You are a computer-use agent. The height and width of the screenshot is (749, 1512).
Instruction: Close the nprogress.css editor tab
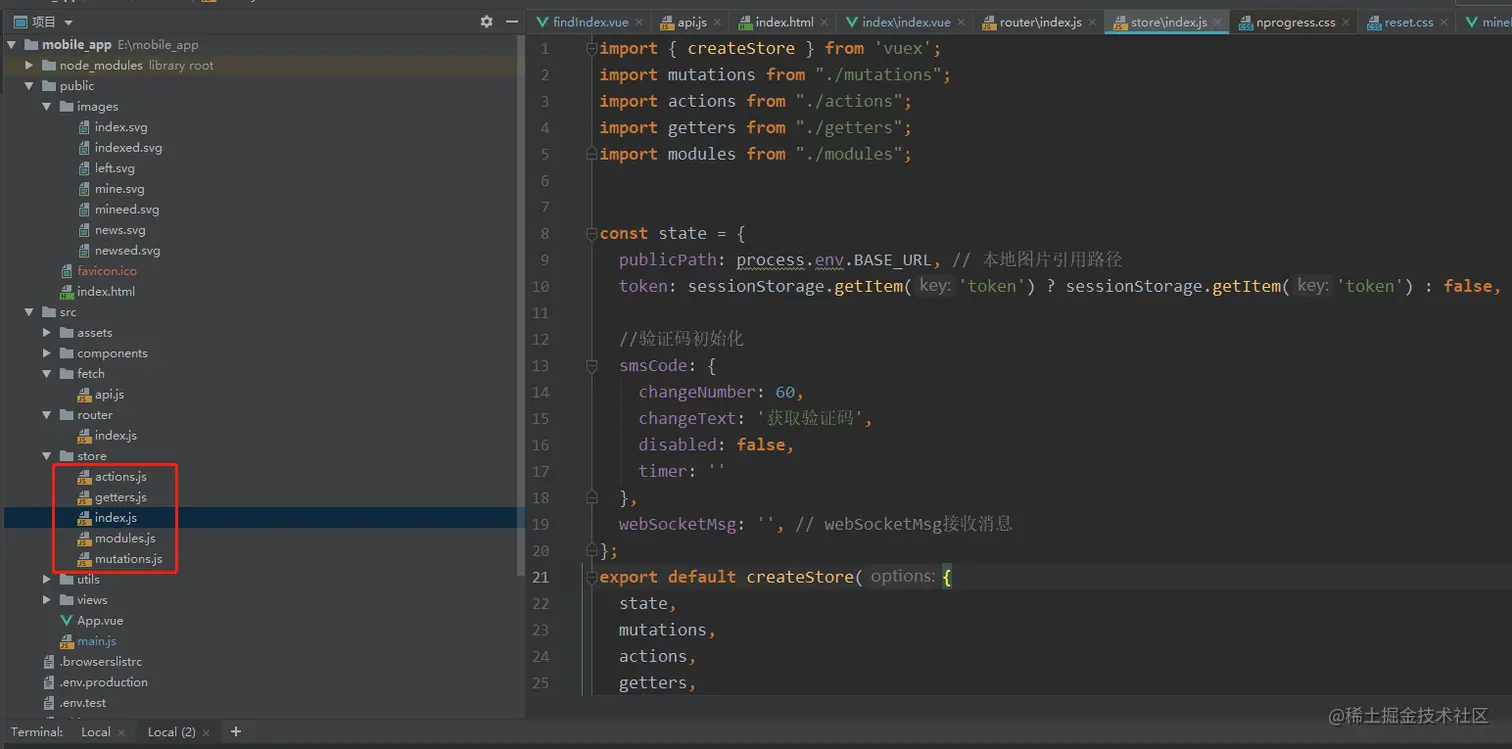click(x=1346, y=23)
